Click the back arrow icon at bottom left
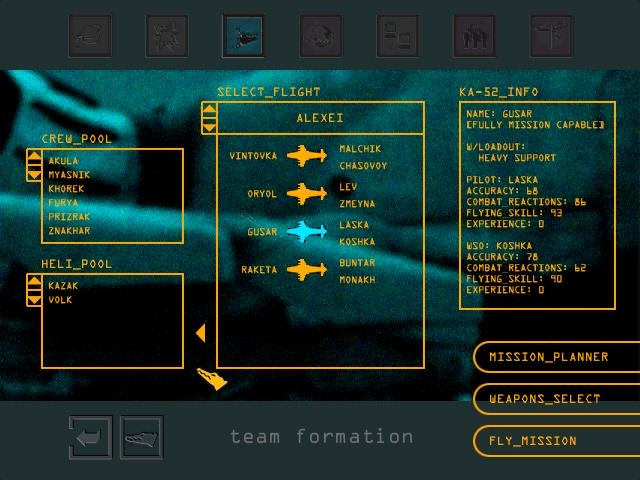The image size is (640, 480). click(x=90, y=437)
